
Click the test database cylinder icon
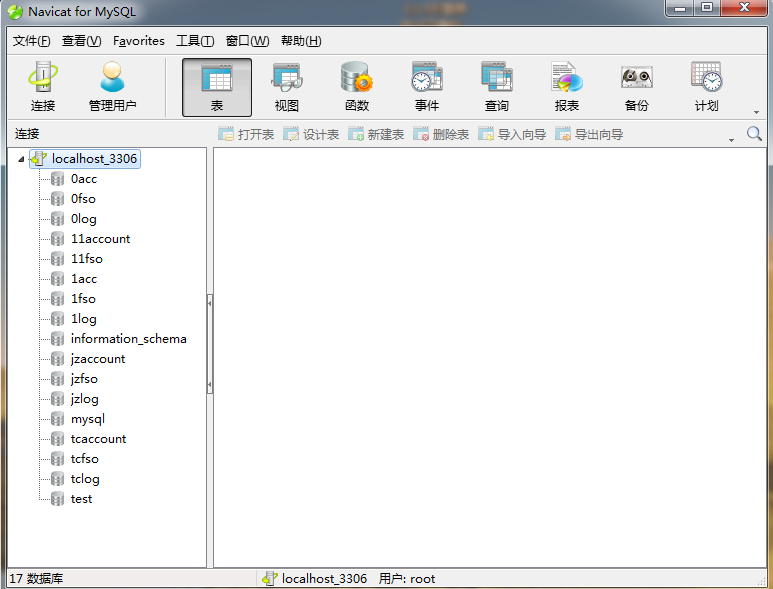[x=58, y=499]
